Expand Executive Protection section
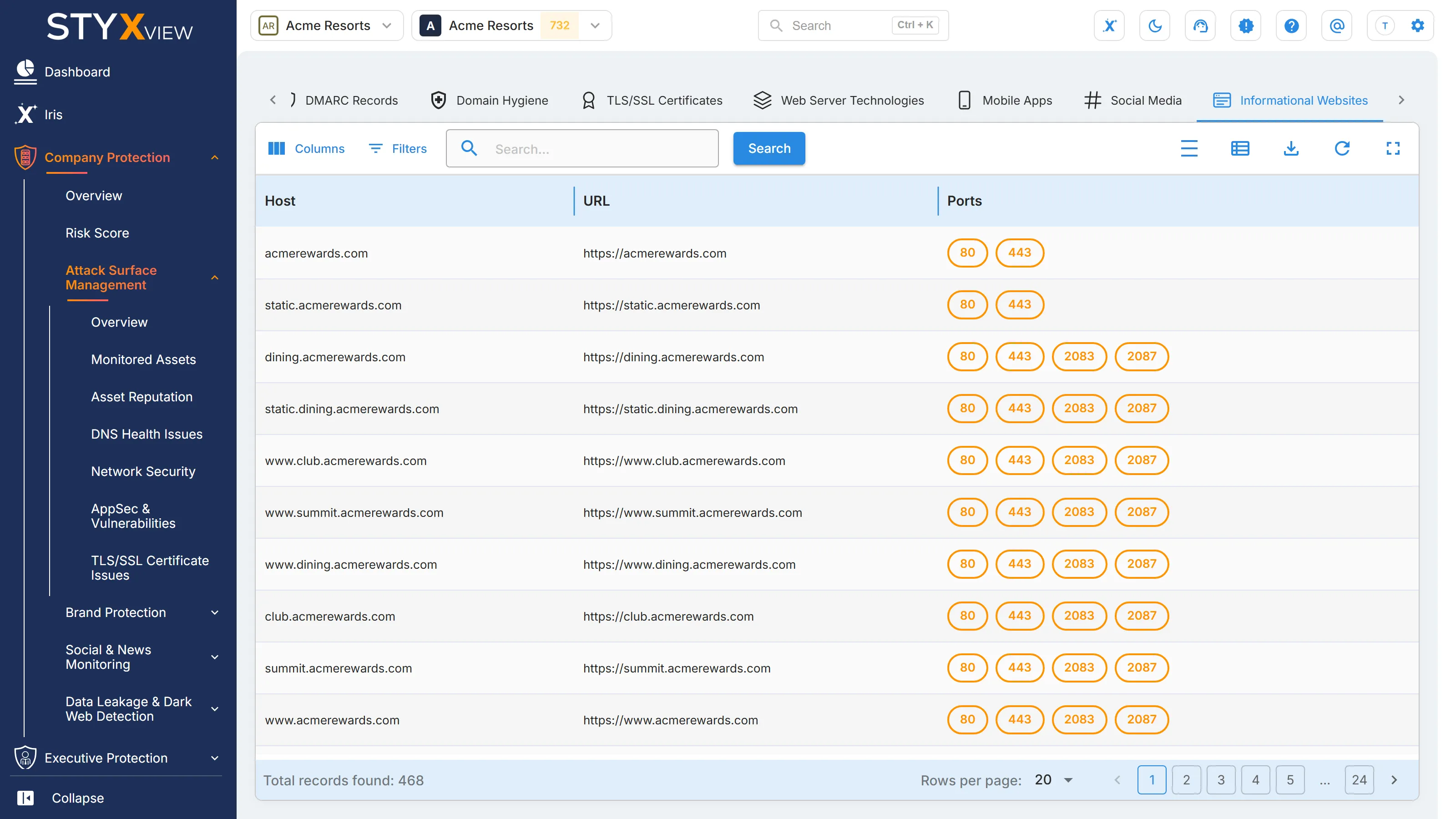 pyautogui.click(x=214, y=758)
